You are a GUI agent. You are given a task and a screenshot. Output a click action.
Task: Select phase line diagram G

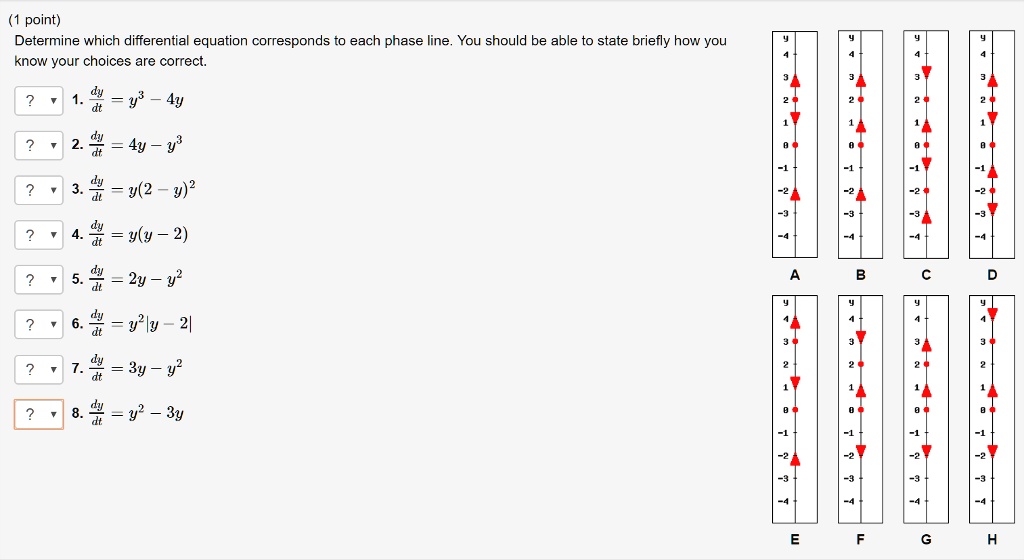pos(926,409)
